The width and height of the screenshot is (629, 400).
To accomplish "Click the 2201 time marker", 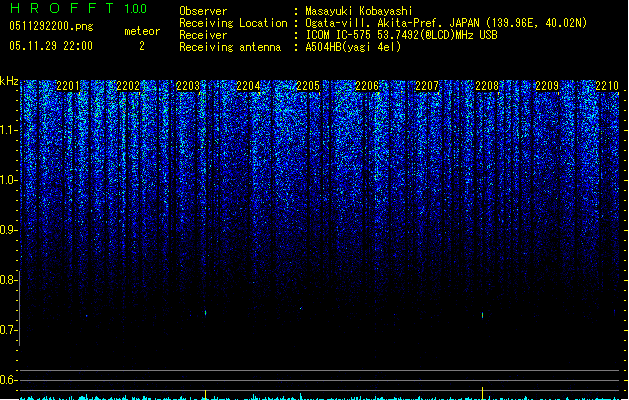I will pyautogui.click(x=68, y=86).
